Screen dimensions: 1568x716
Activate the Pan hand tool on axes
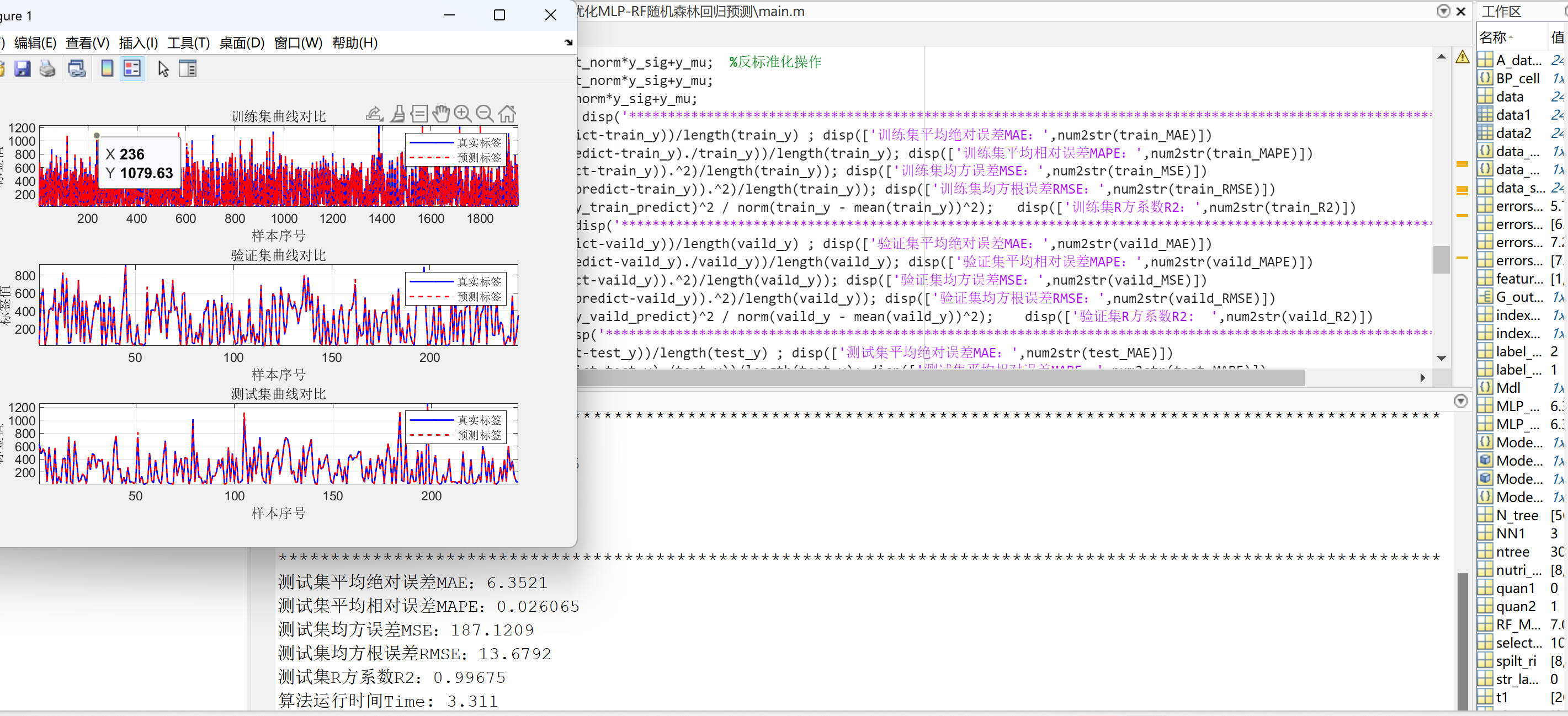coord(440,113)
